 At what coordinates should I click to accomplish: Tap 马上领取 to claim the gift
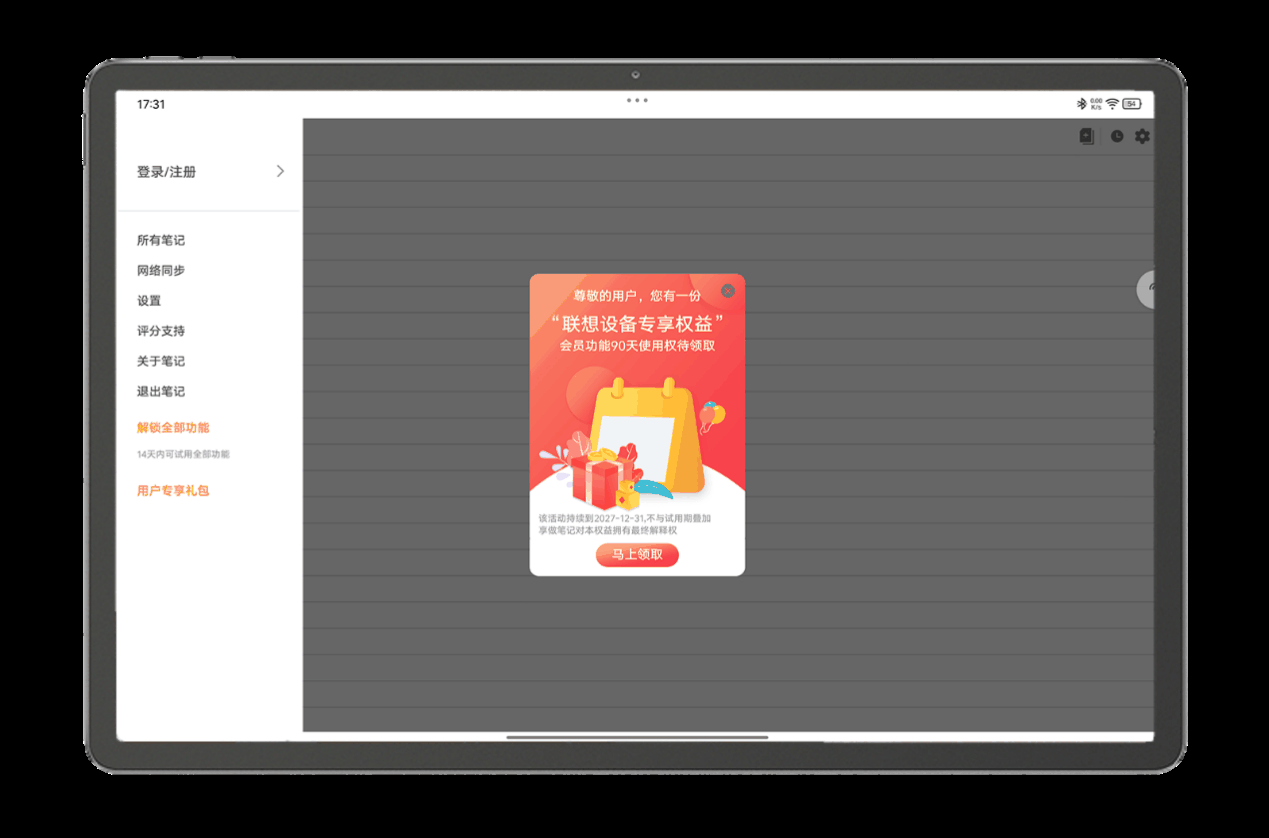637,555
